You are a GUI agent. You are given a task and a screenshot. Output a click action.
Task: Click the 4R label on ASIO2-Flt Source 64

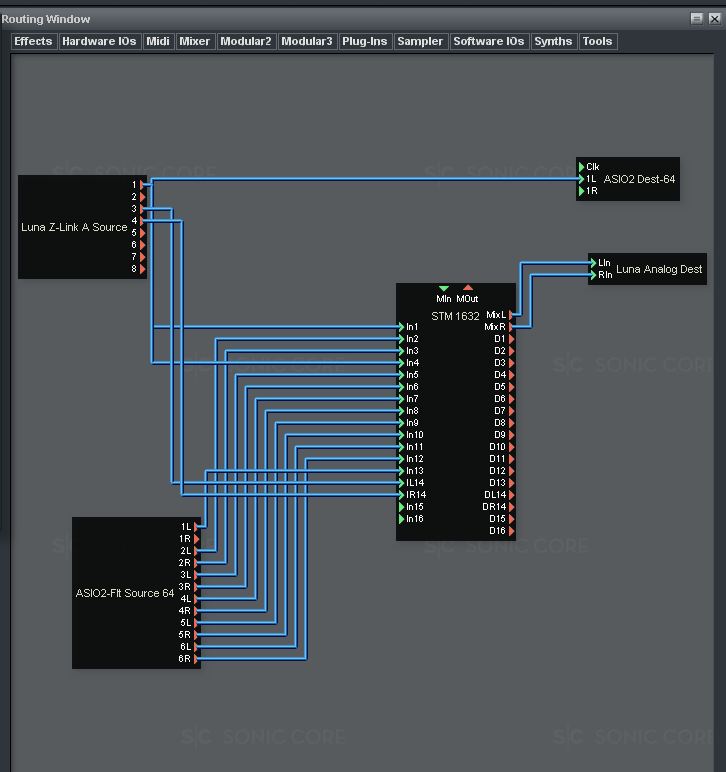tap(185, 611)
